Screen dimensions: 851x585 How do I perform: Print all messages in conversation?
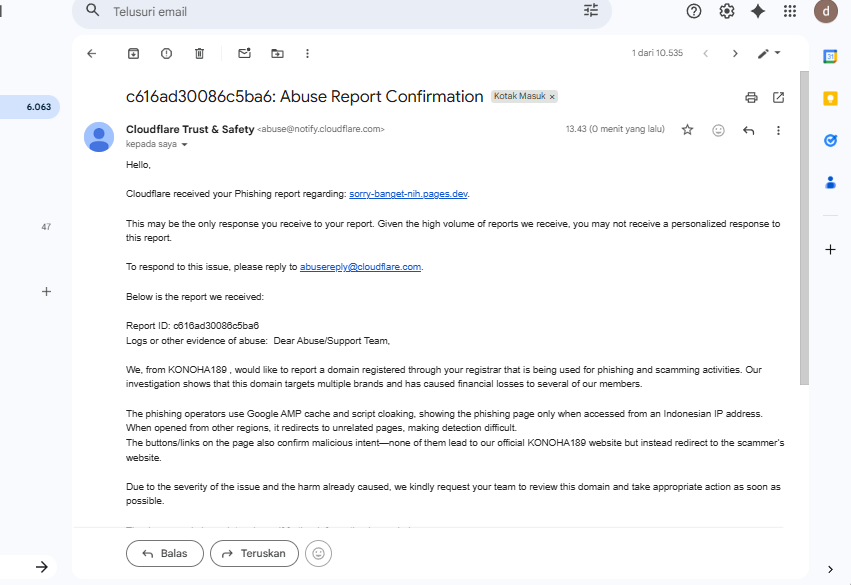(751, 97)
